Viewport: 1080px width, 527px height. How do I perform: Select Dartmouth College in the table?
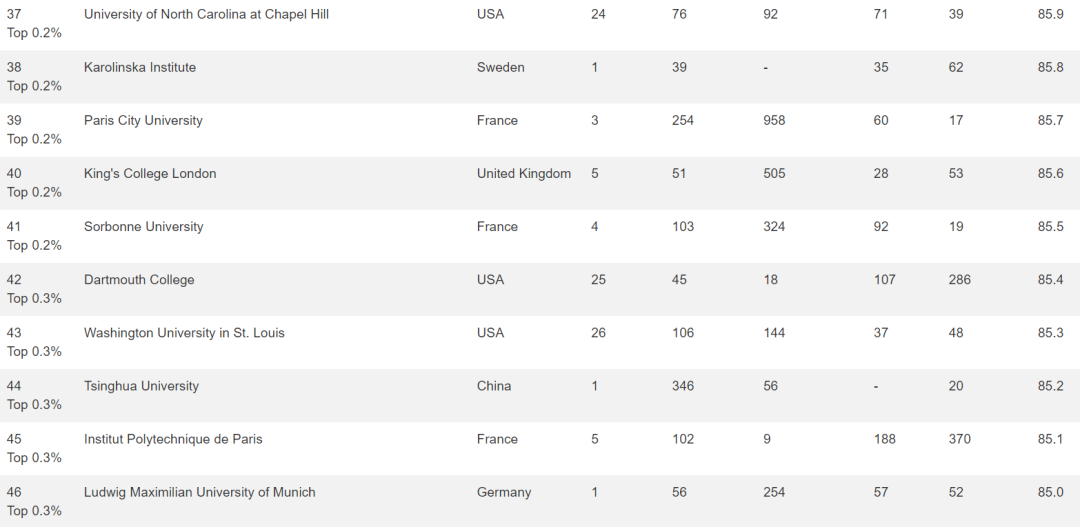point(139,280)
